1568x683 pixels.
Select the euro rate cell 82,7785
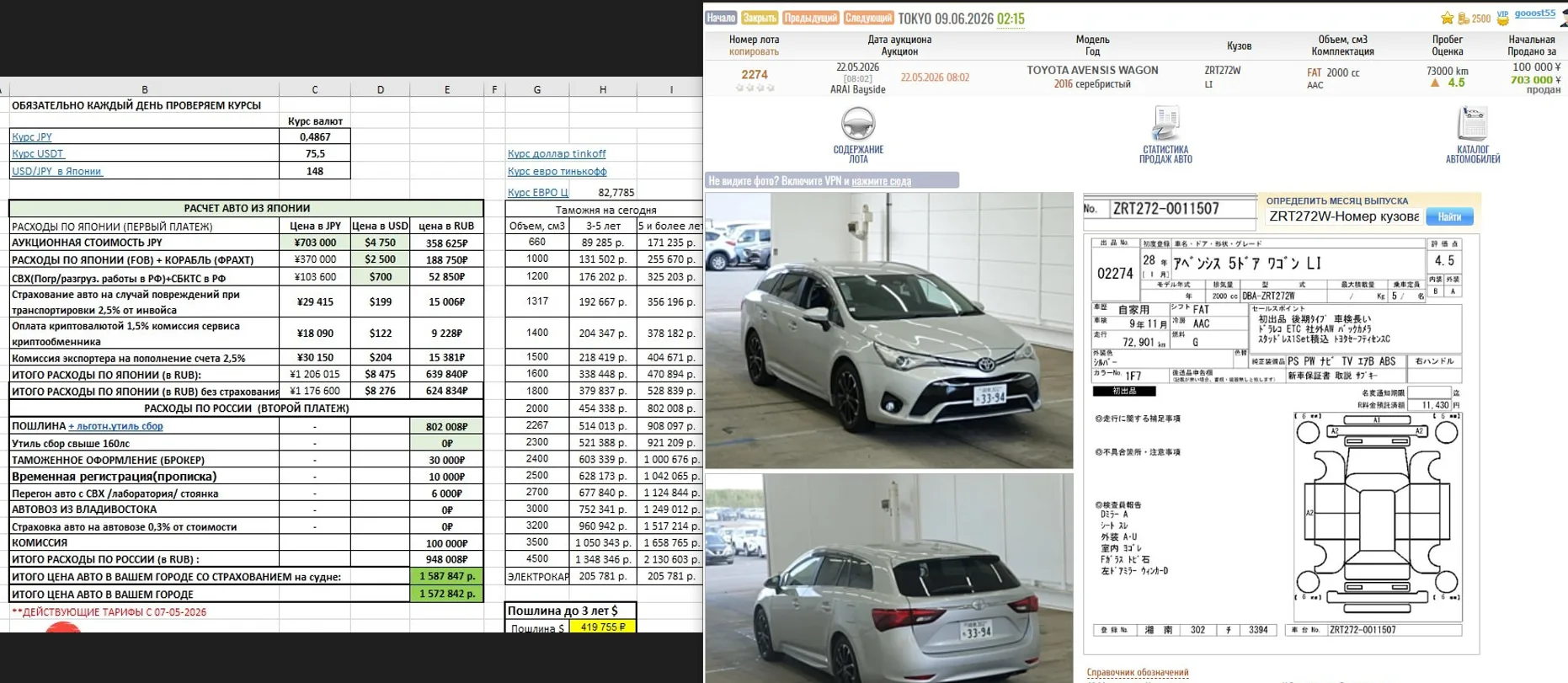pyautogui.click(x=603, y=193)
